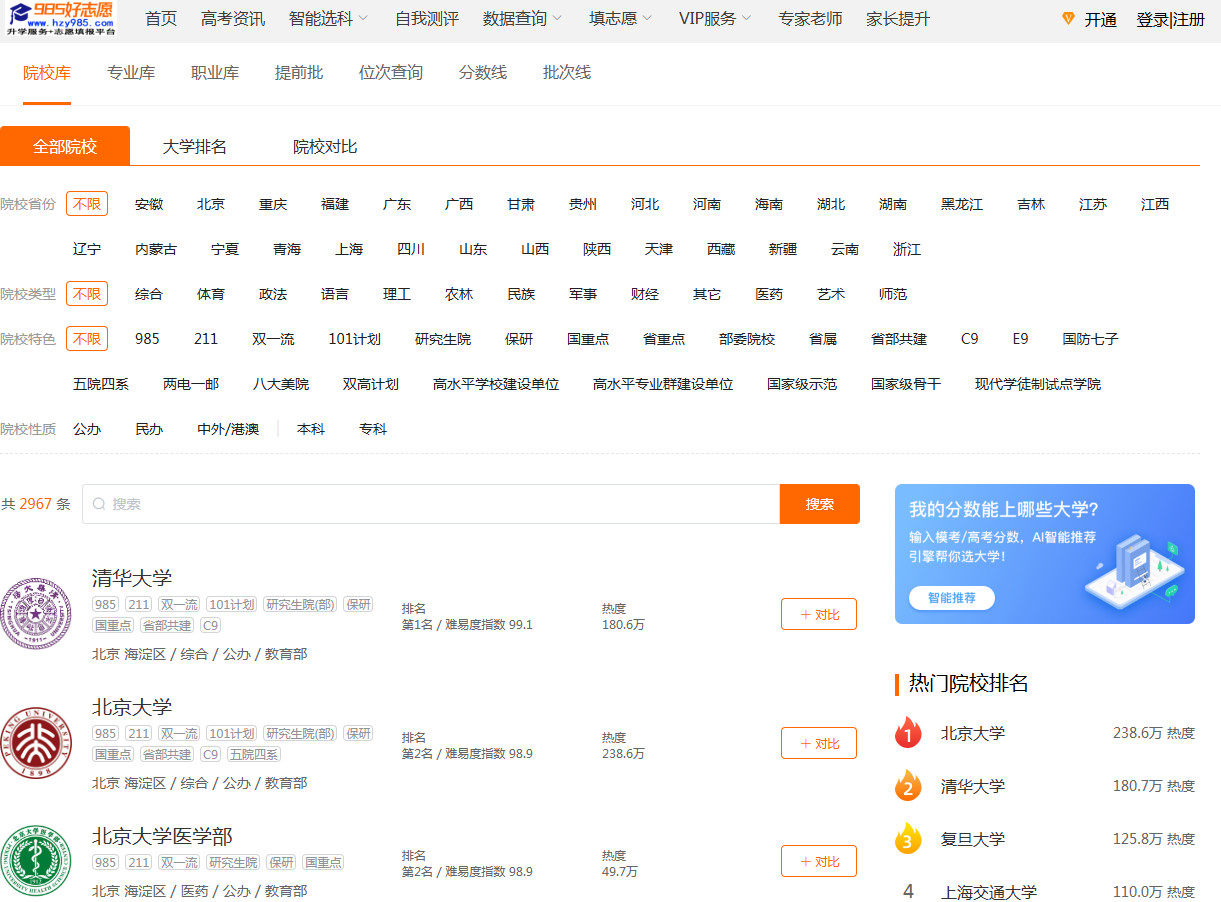Expand the 智能选科 dropdown menu
Image resolution: width=1221 pixels, height=902 pixels.
click(x=328, y=19)
